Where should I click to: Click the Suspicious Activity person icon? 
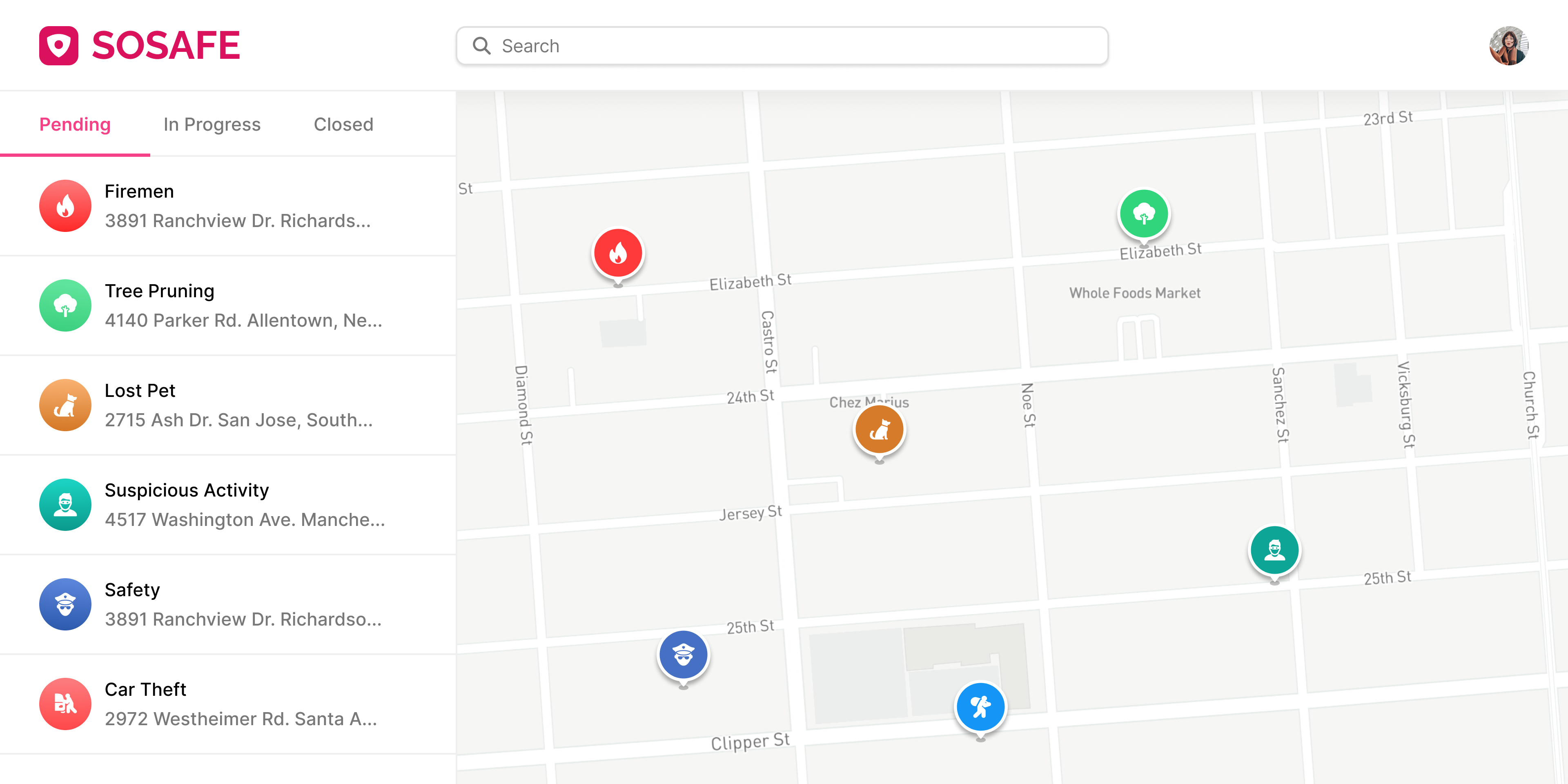[x=65, y=505]
